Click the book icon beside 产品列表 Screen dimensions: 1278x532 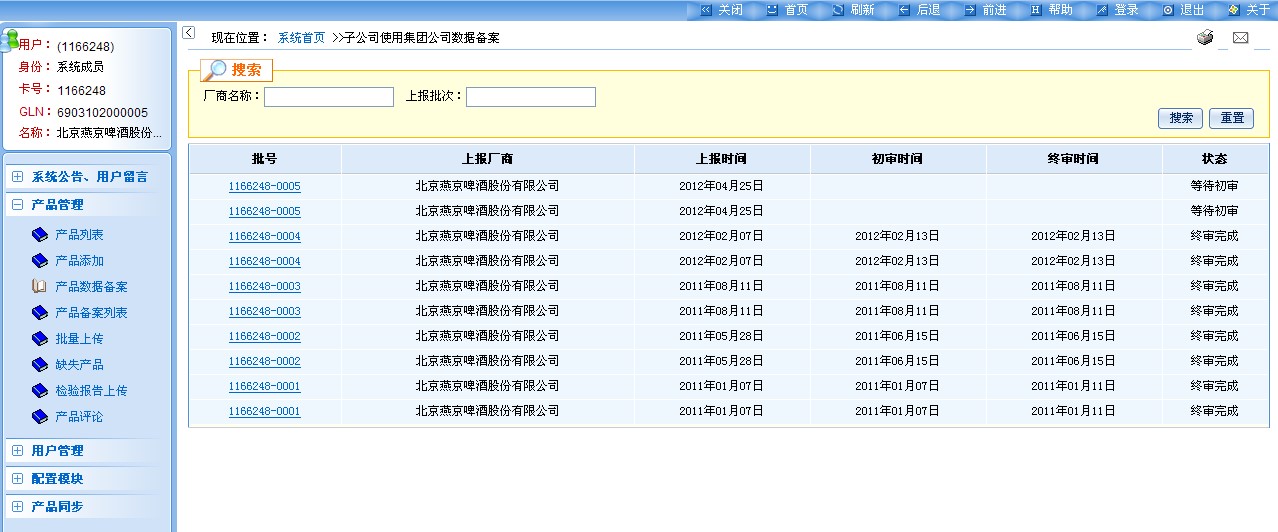[x=40, y=235]
